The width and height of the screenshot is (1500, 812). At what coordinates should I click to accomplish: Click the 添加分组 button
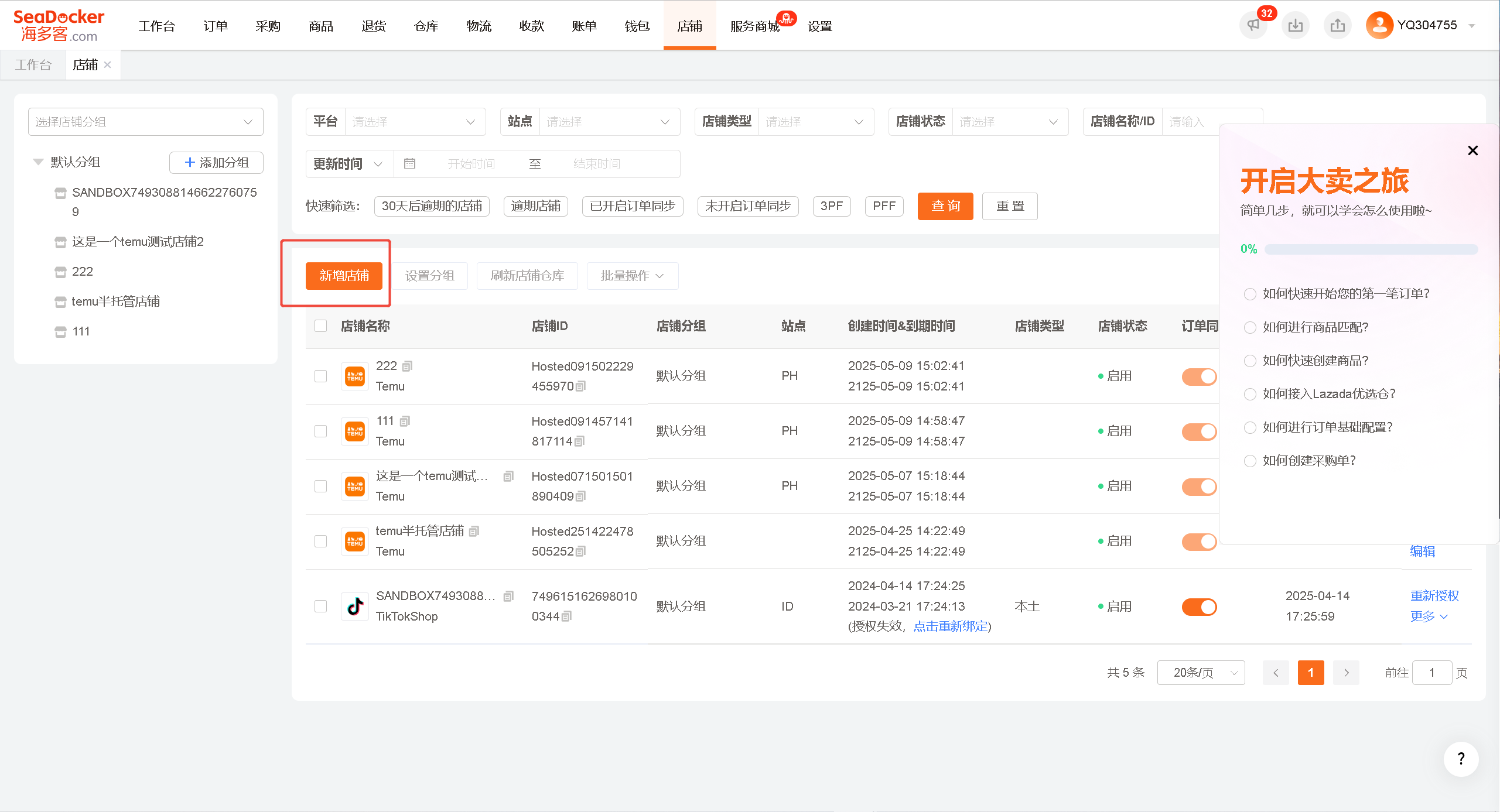pyautogui.click(x=216, y=162)
